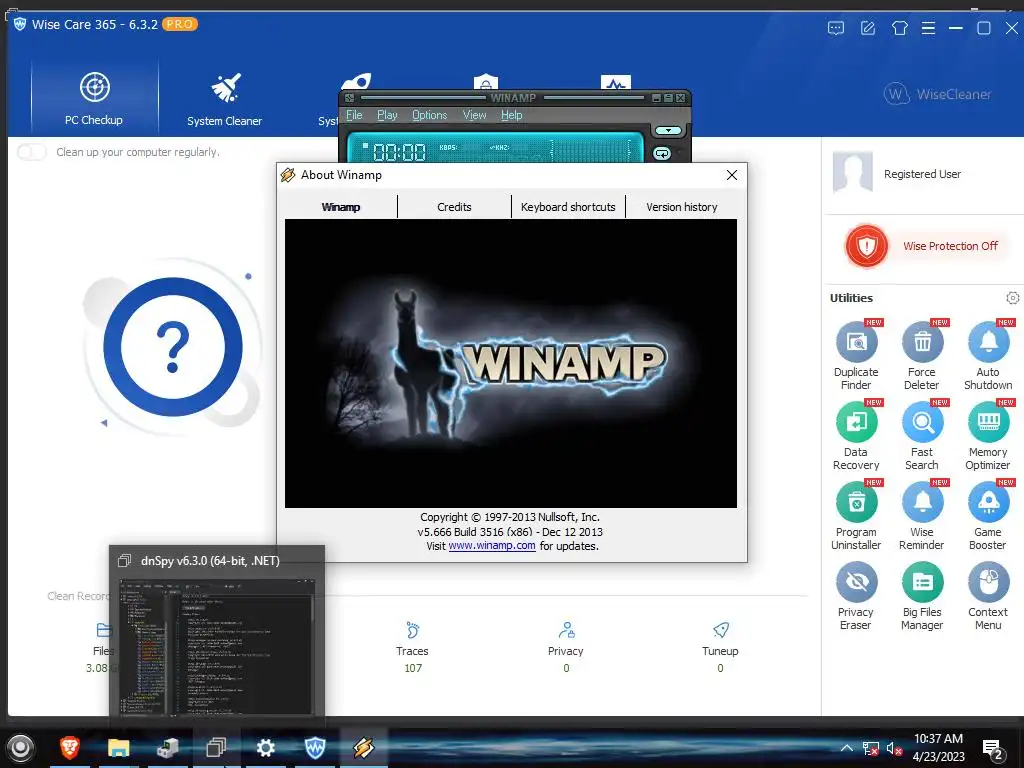Select the Winamp tab in About dialog
Image resolution: width=1024 pixels, height=768 pixels.
pos(340,207)
